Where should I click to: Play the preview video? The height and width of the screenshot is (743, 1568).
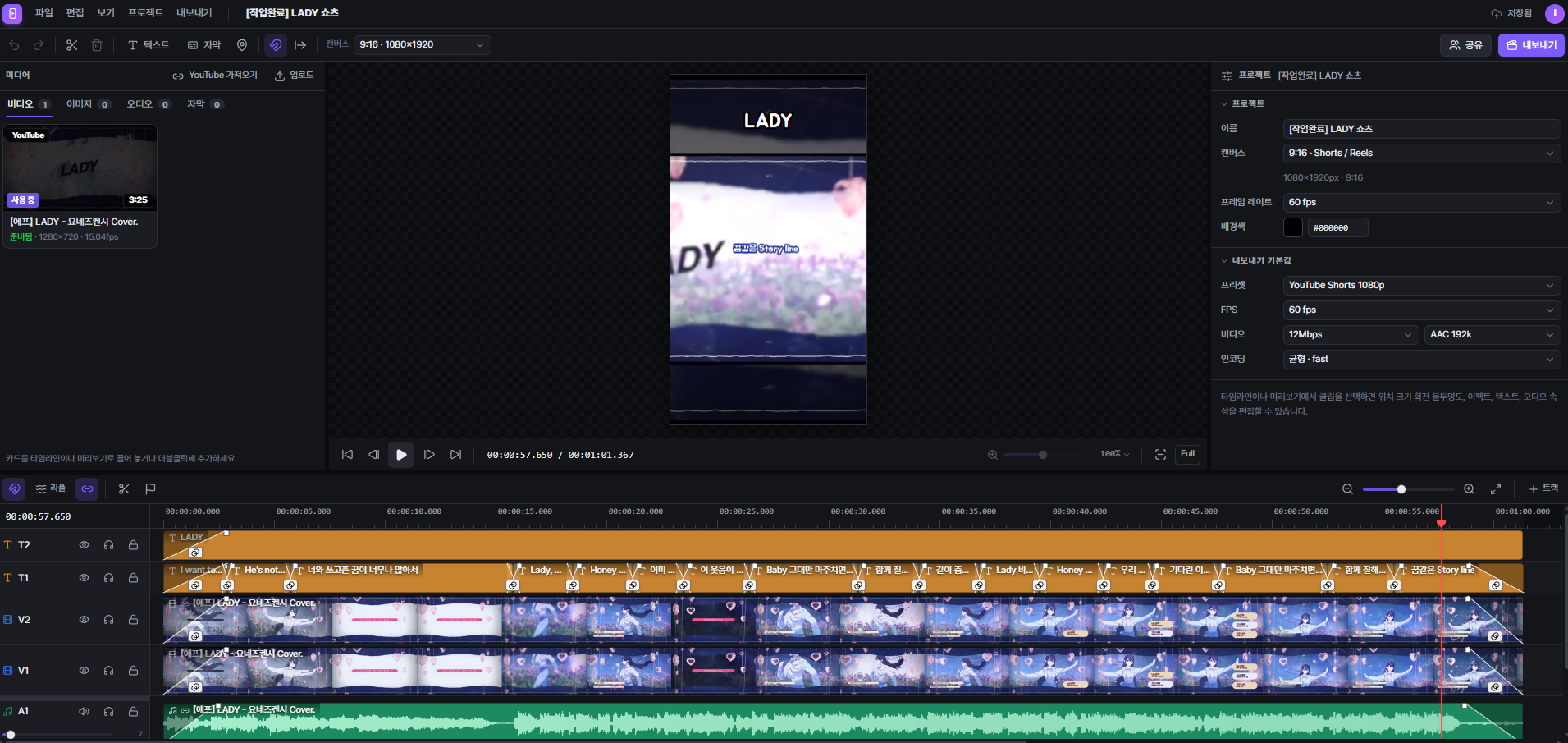click(x=401, y=454)
